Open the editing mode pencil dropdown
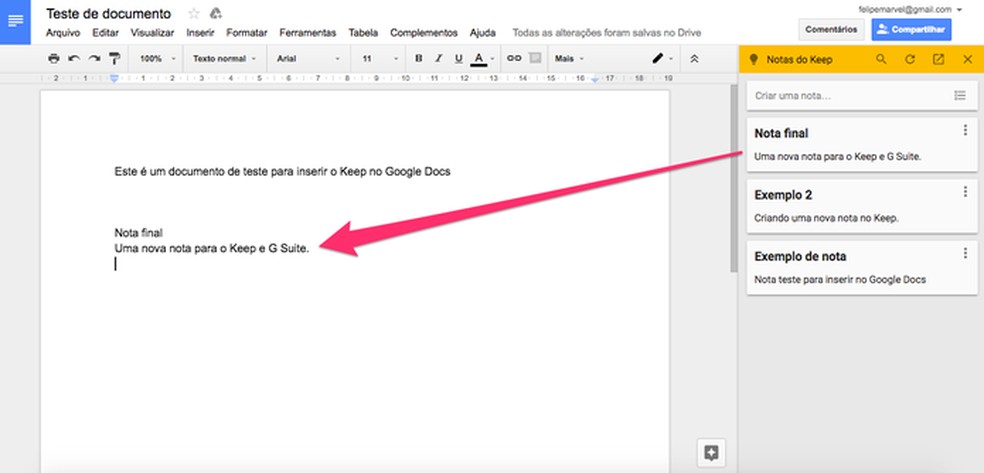Image resolution: width=984 pixels, height=473 pixels. (x=662, y=58)
